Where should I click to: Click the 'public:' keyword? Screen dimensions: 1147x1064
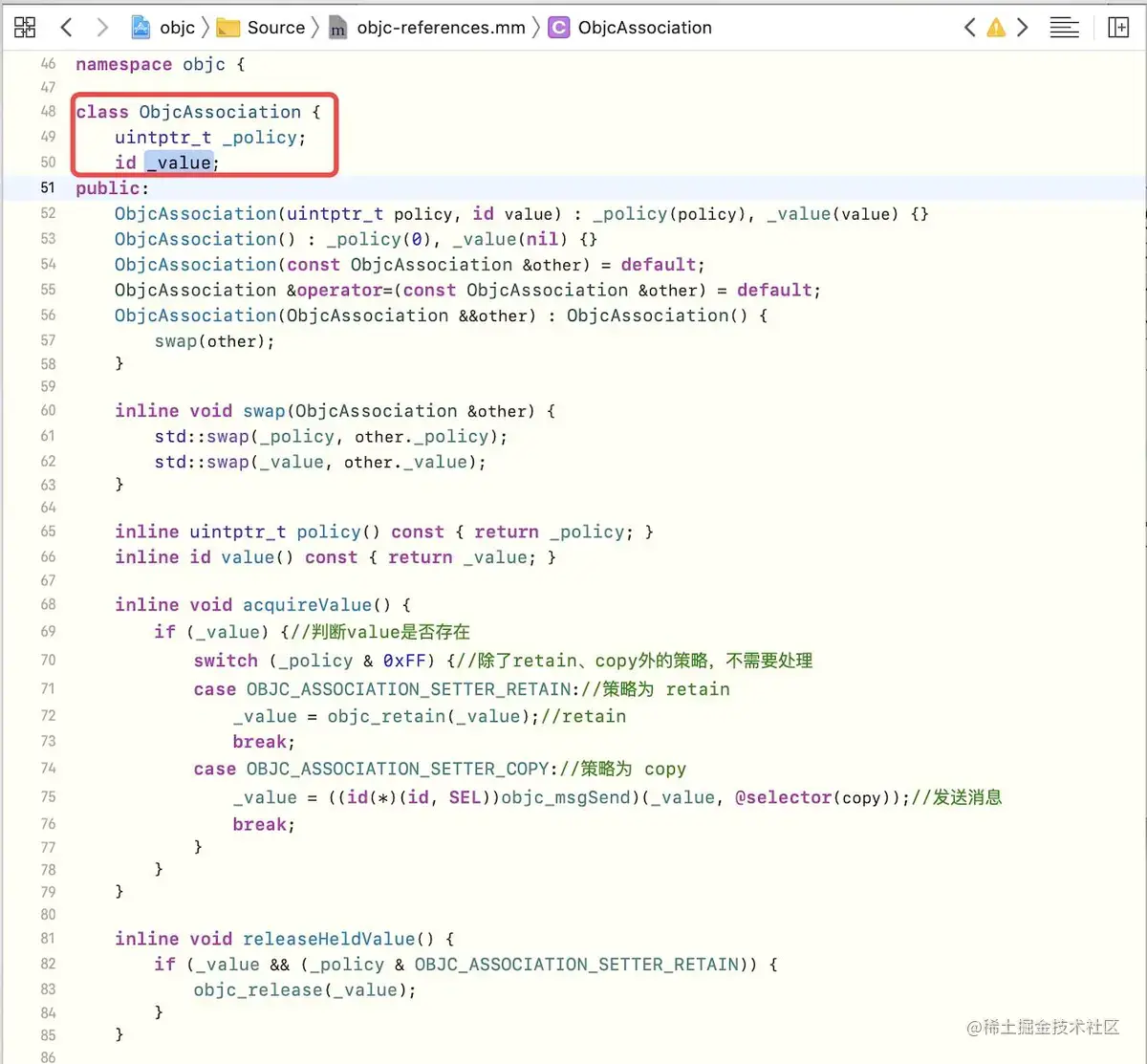coord(113,188)
